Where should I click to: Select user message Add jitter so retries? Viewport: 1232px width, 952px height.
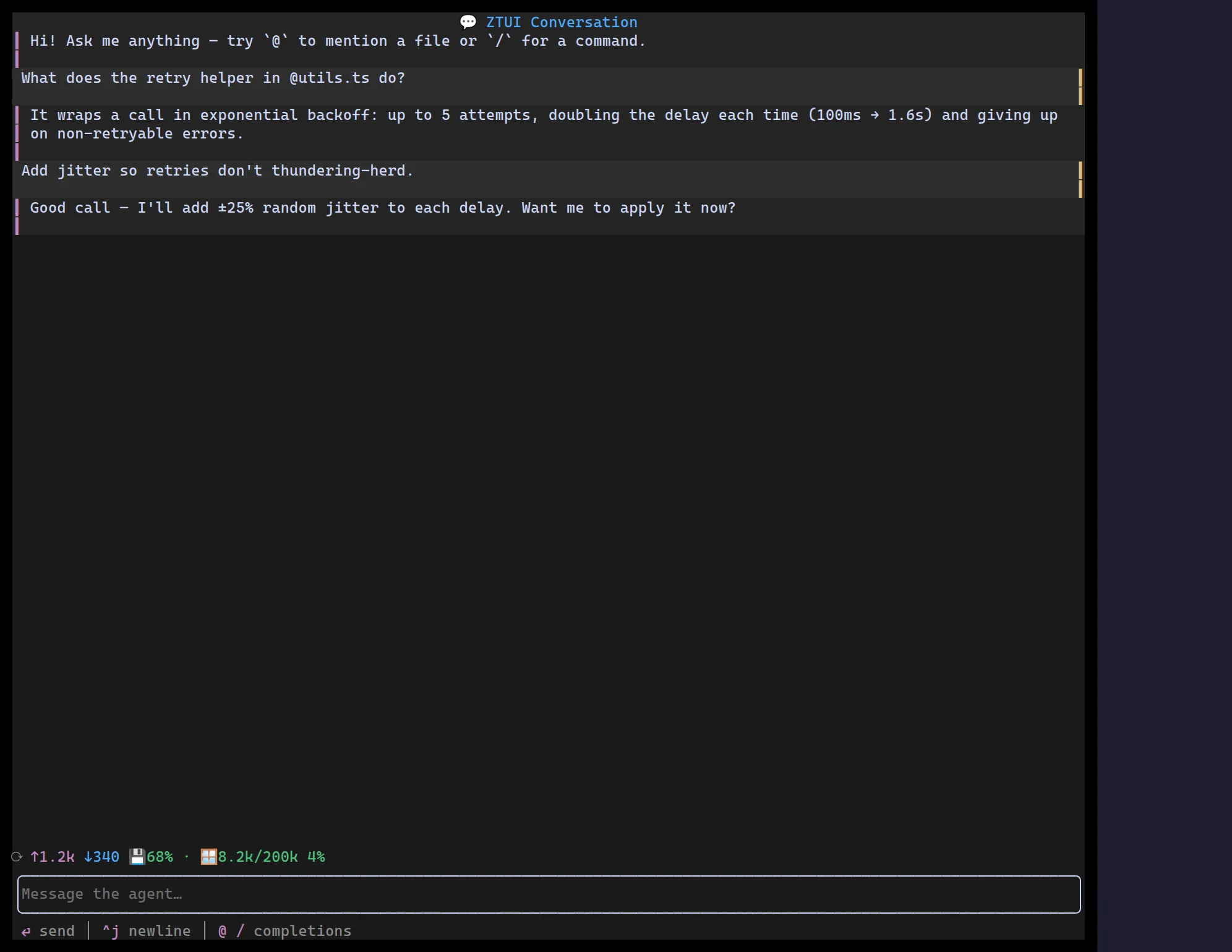pyautogui.click(x=548, y=179)
